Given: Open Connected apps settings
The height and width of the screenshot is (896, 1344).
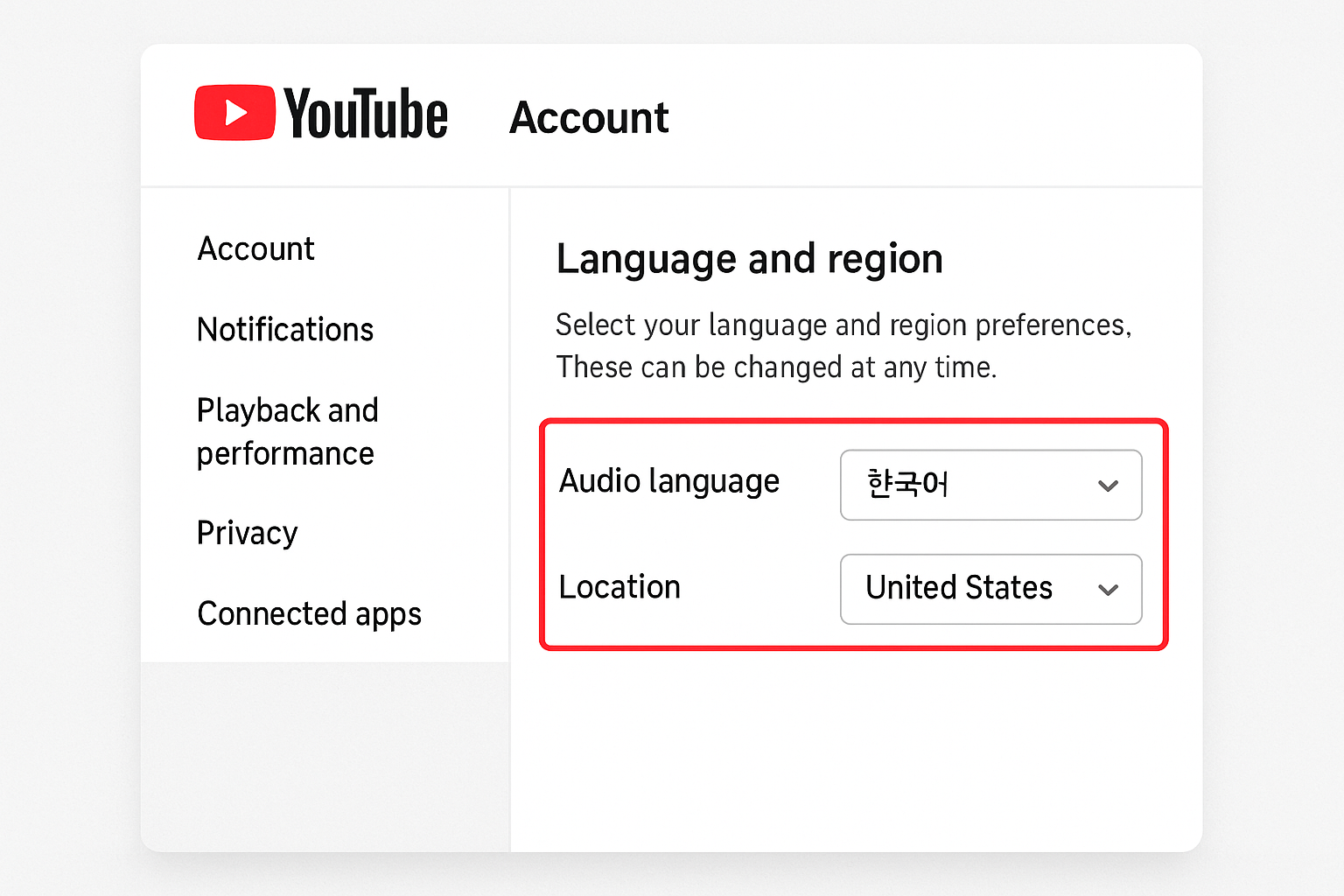Looking at the screenshot, I should [x=310, y=614].
